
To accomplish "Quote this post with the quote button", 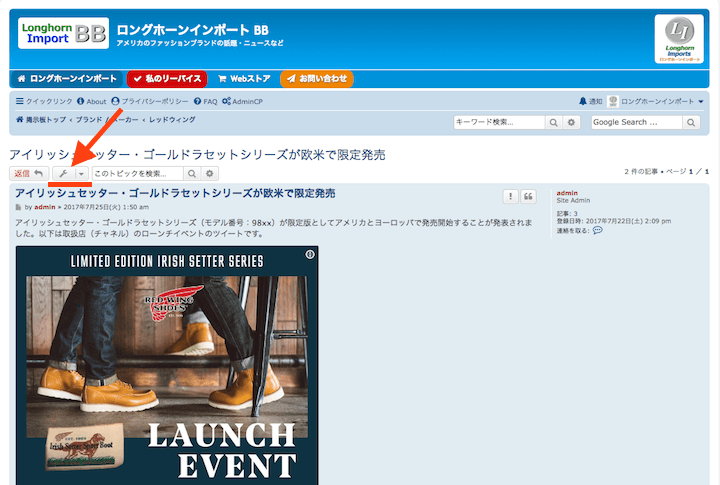I will click(x=529, y=197).
